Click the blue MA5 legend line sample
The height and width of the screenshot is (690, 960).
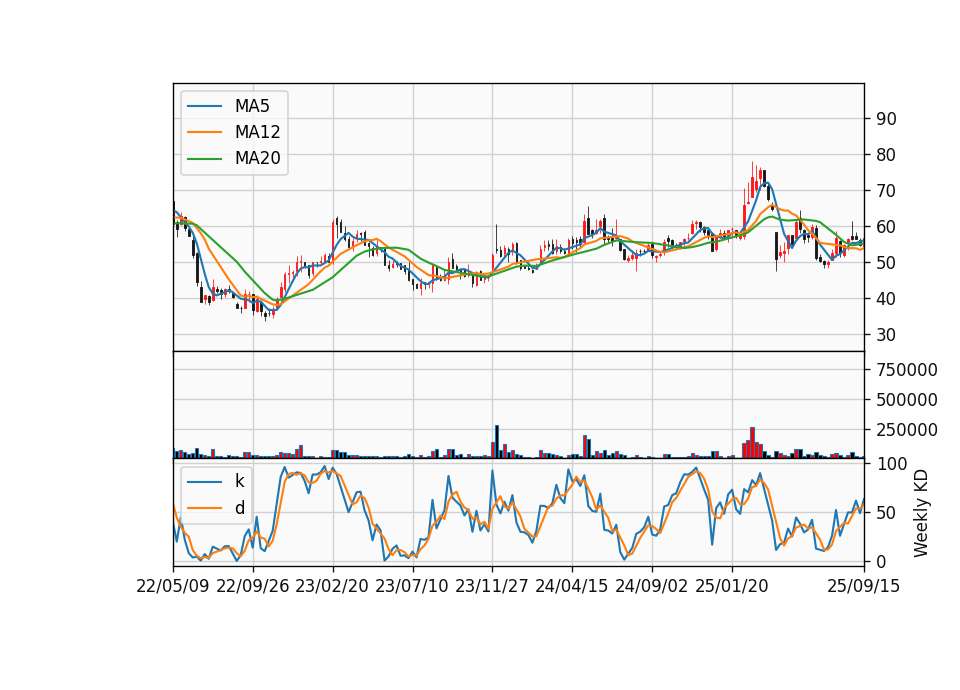pos(204,107)
